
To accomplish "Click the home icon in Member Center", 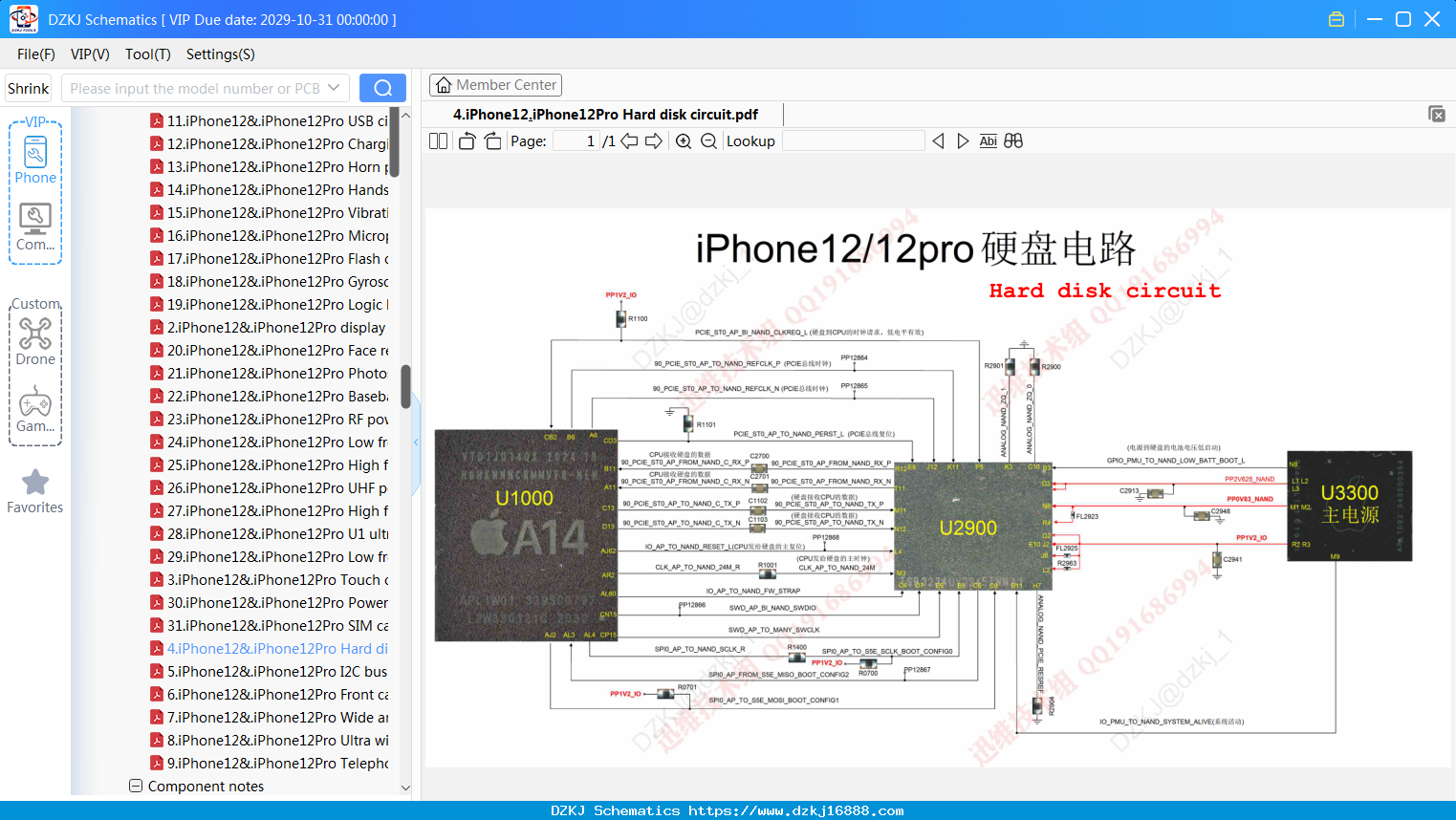I will 444,85.
